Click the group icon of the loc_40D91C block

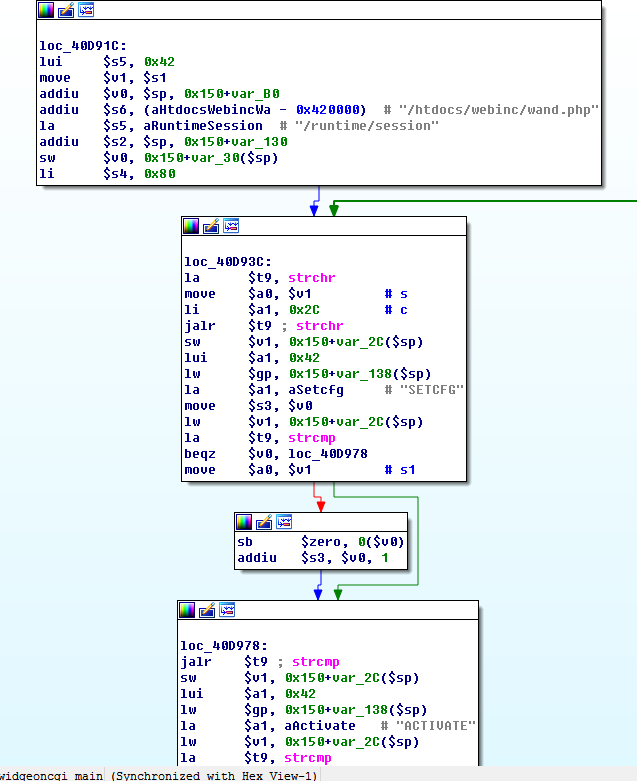(x=86, y=10)
